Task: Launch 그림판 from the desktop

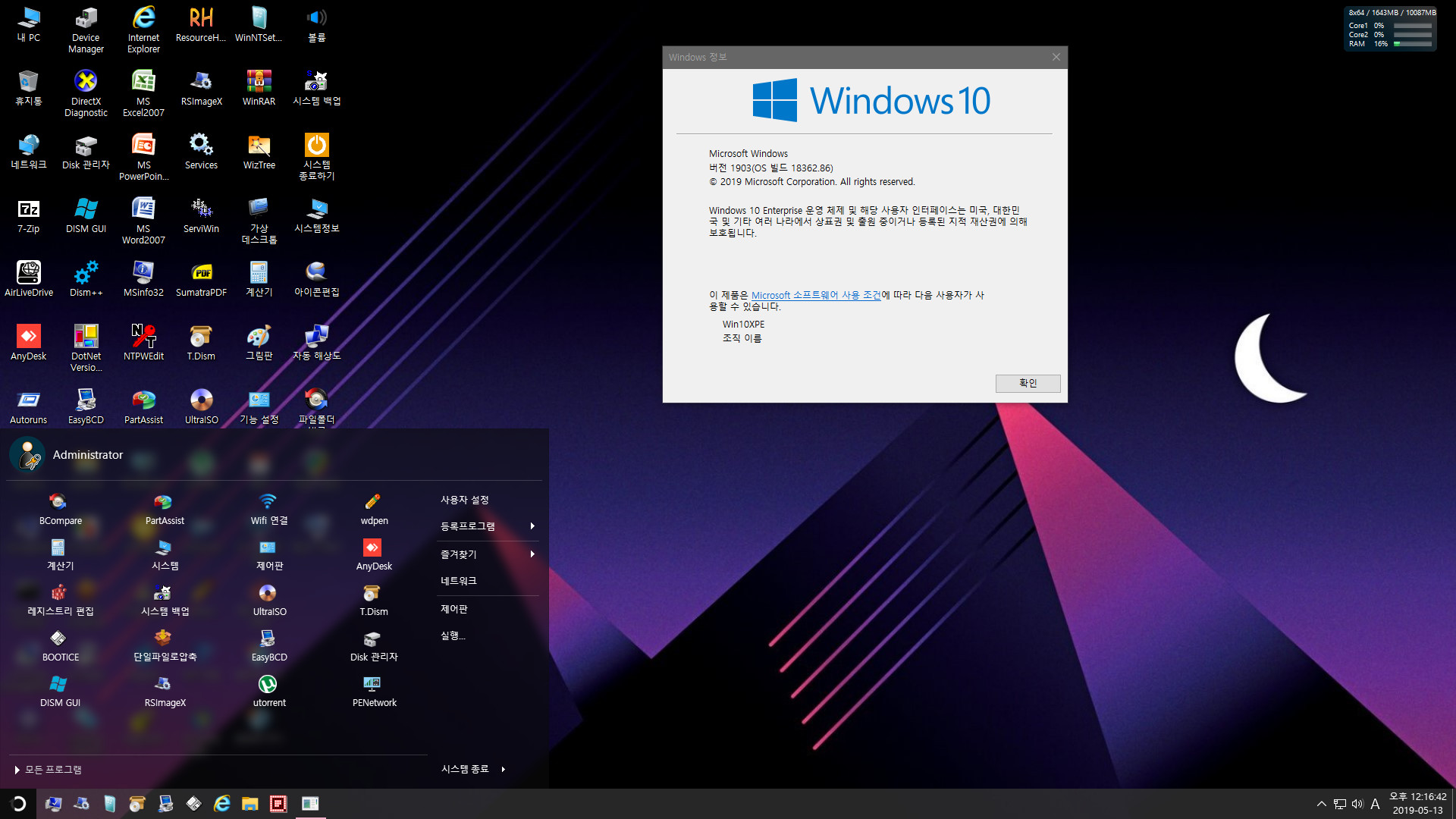Action: (259, 343)
